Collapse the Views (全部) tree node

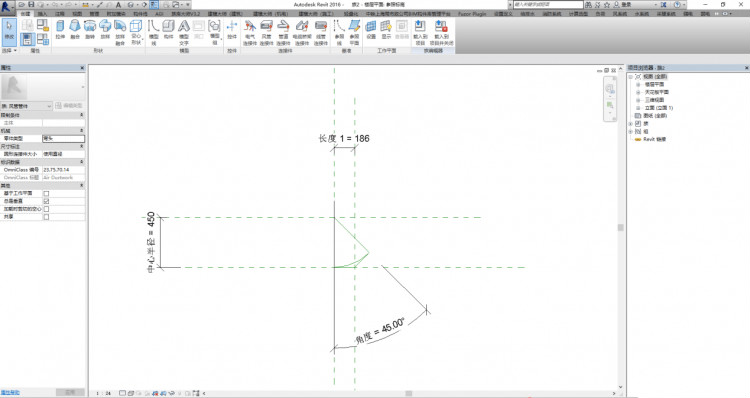(x=631, y=77)
